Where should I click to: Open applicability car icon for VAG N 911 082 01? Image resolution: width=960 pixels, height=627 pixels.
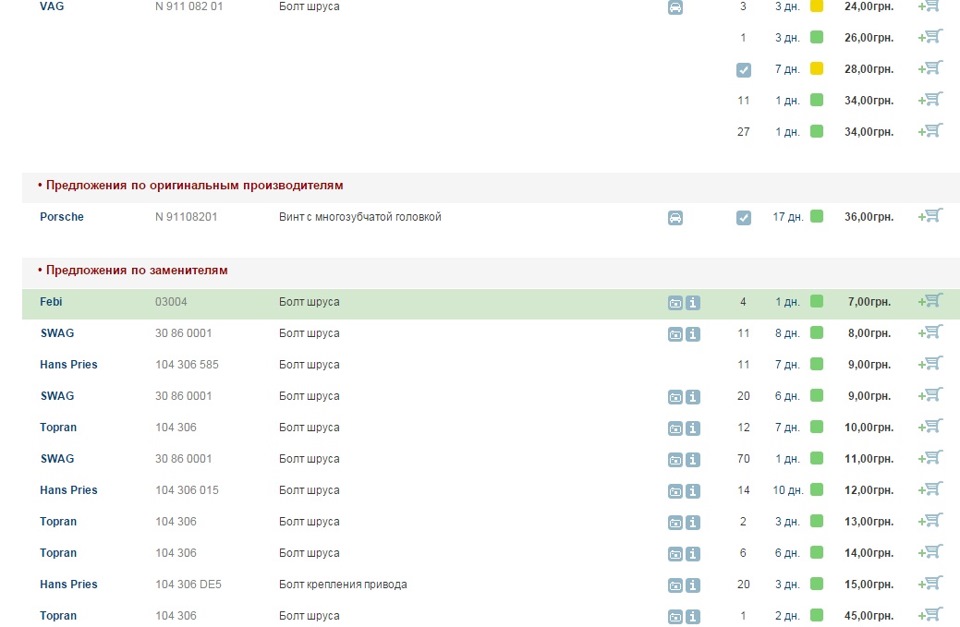675,7
